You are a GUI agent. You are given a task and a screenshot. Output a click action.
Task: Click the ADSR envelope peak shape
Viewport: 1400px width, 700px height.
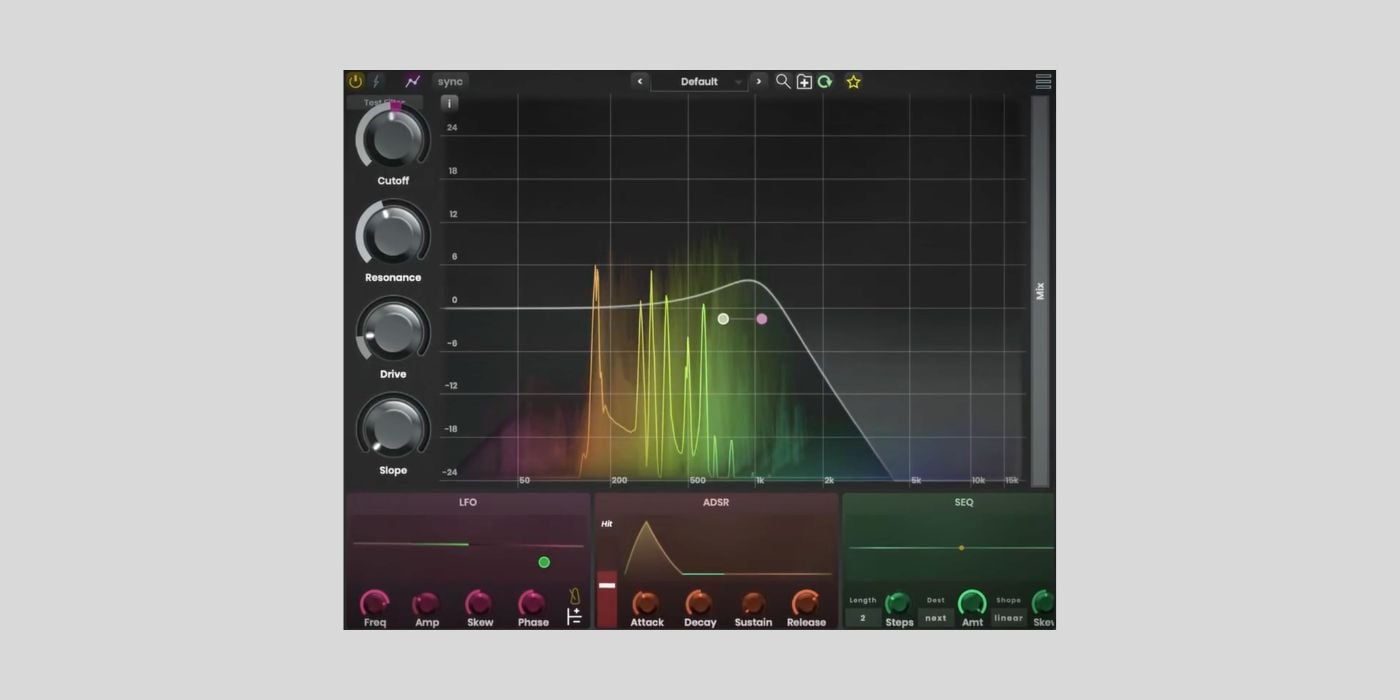647,546
